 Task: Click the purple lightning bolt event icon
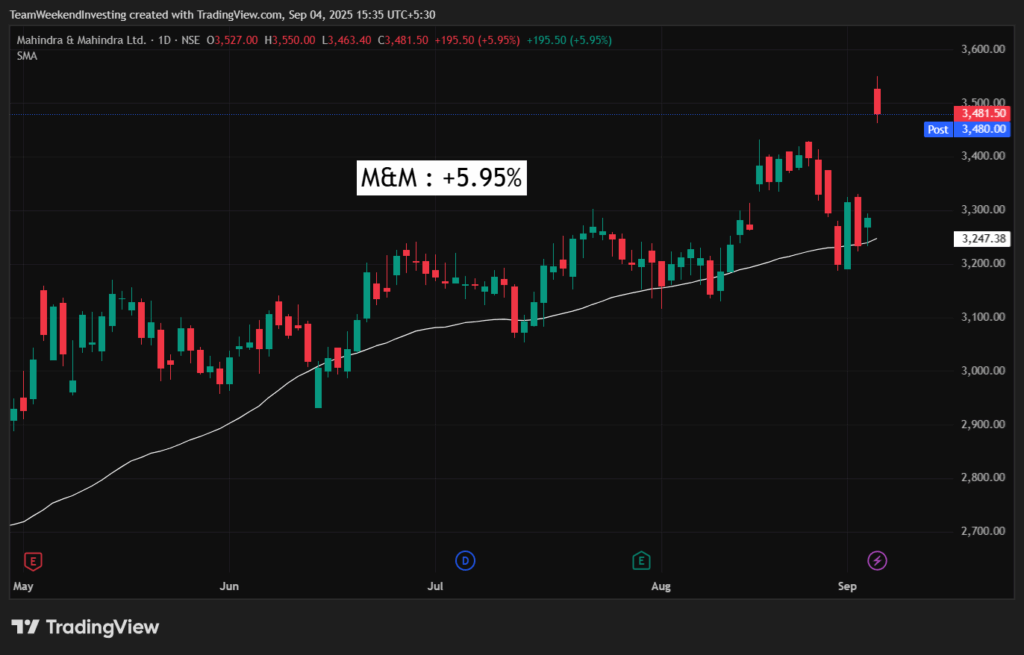tap(877, 560)
